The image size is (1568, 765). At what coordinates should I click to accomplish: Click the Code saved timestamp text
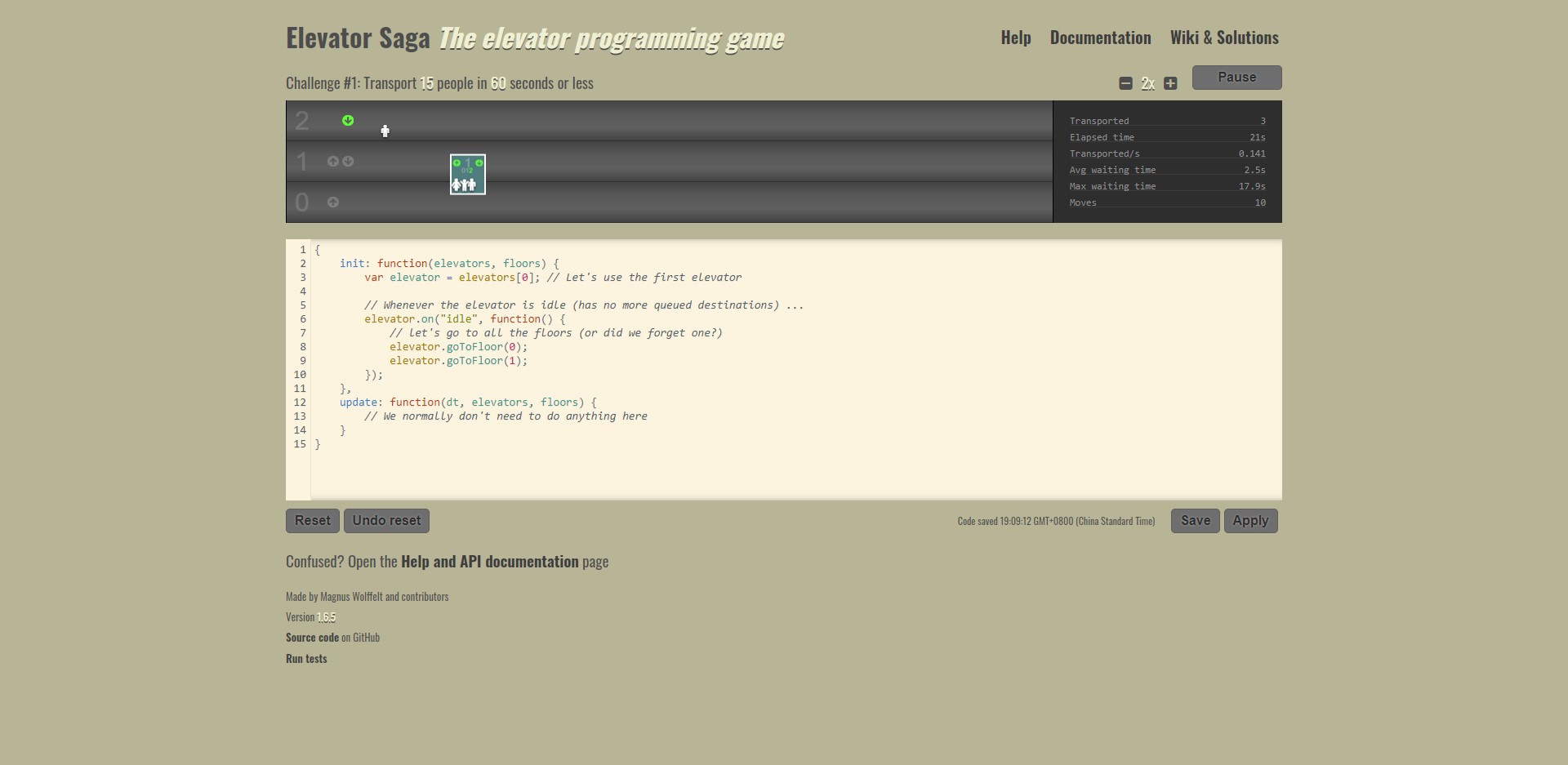[1056, 521]
